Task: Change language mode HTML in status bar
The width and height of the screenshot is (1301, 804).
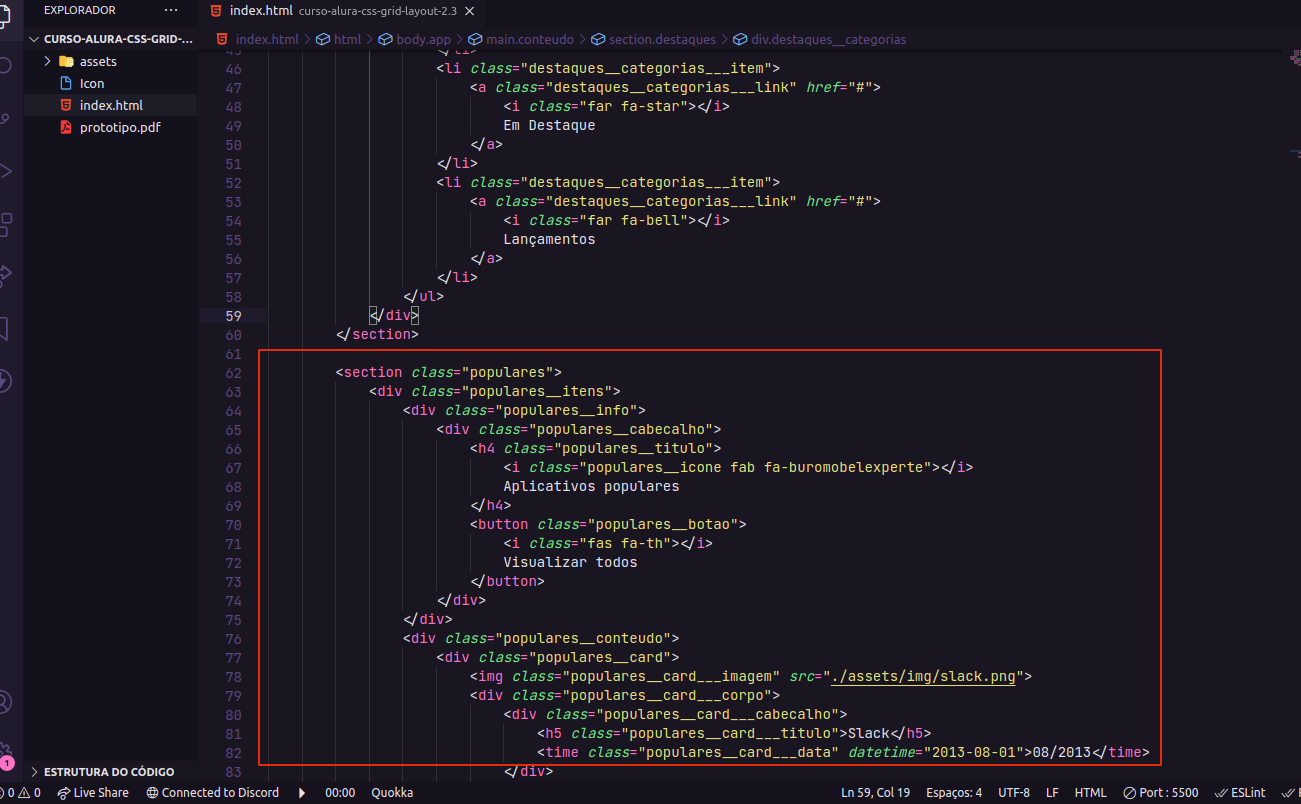Action: point(1090,793)
